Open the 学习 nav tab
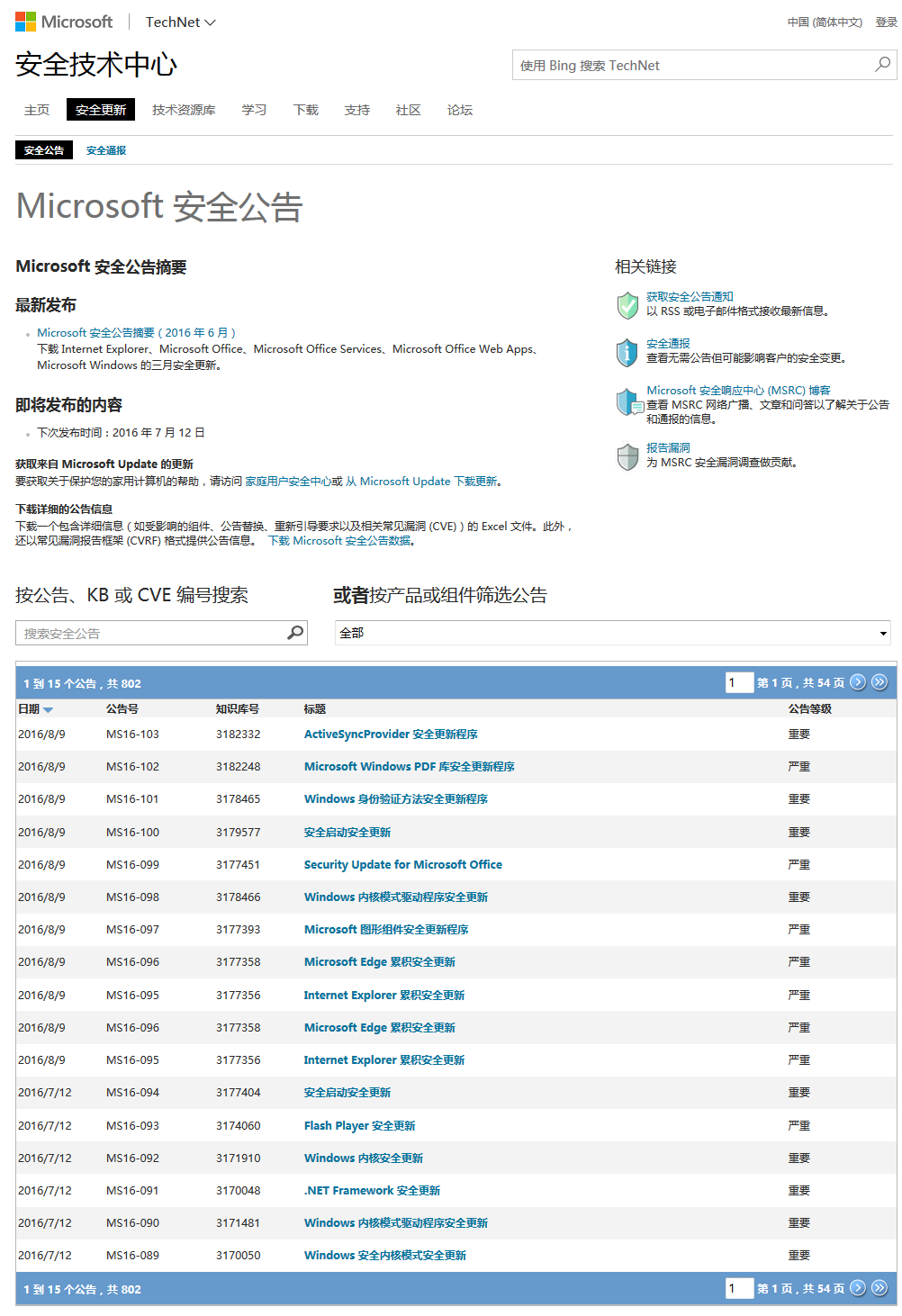Image resolution: width=902 pixels, height=1316 pixels. [x=254, y=110]
